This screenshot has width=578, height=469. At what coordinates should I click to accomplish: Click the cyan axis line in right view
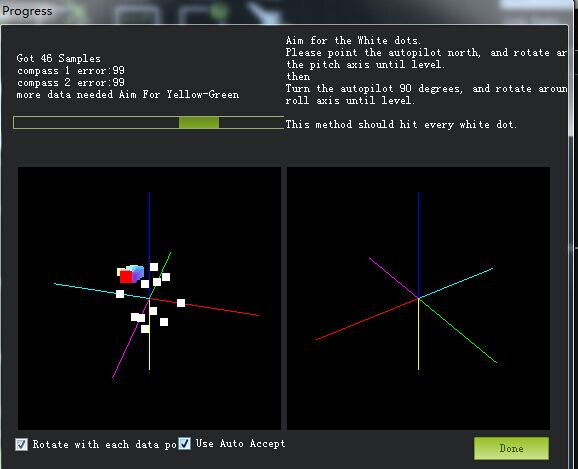coord(456,283)
